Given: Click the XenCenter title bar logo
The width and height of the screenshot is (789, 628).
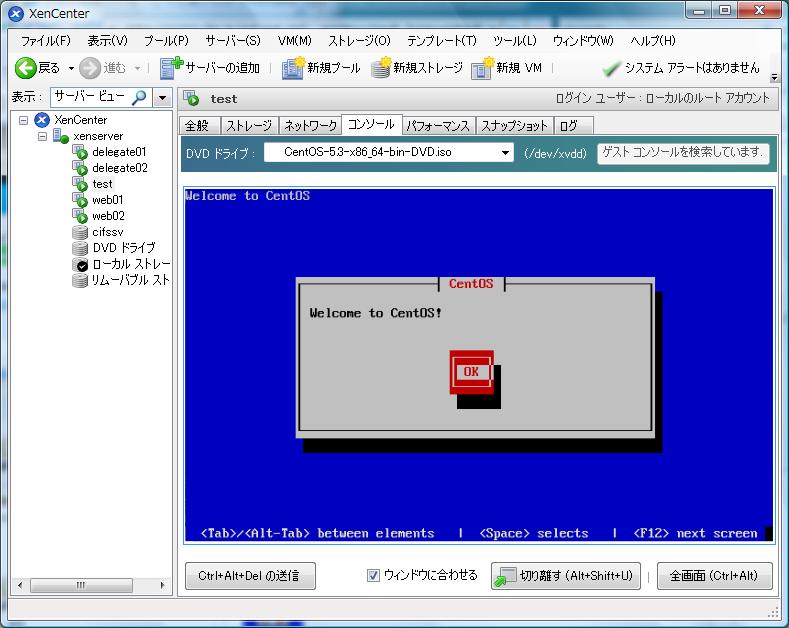Looking at the screenshot, I should click(x=16, y=14).
